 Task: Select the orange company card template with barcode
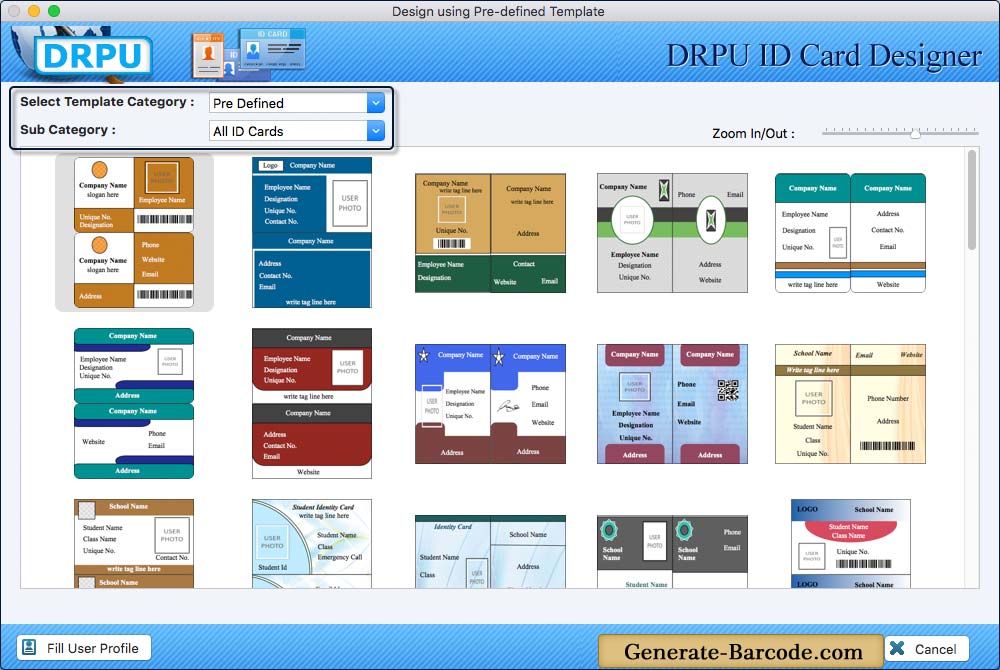coord(134,233)
